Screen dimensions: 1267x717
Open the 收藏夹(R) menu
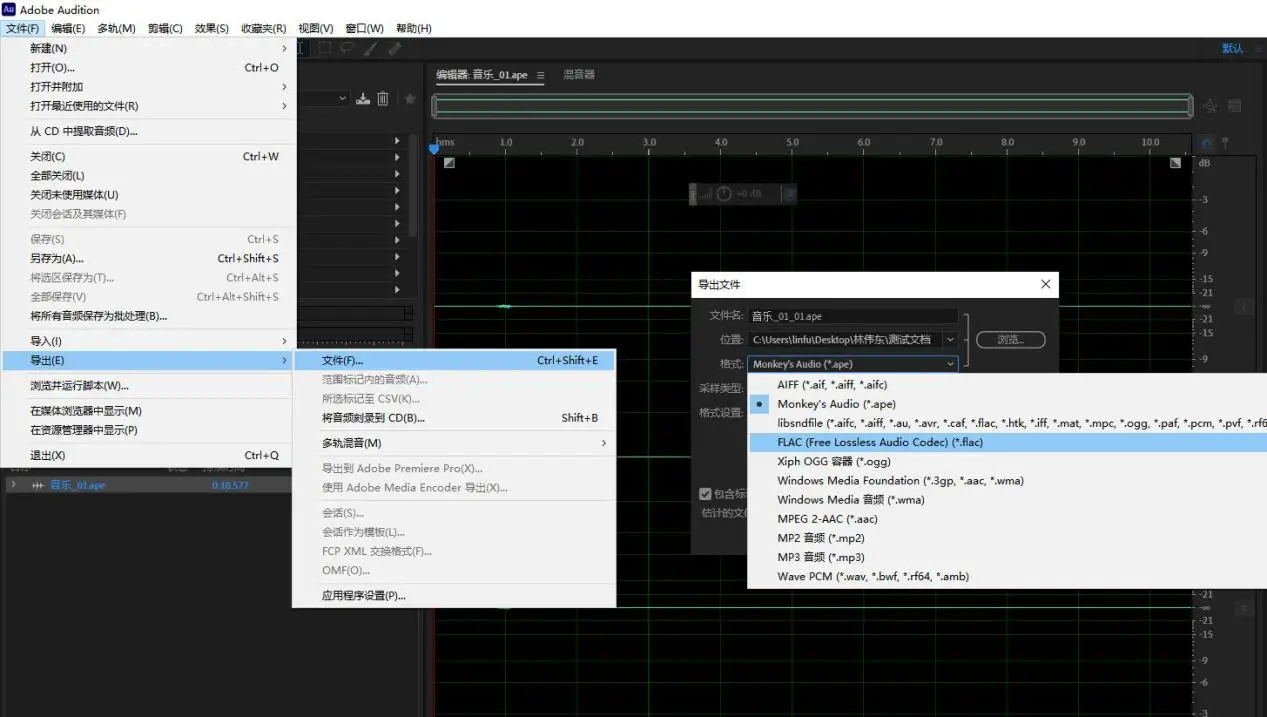[263, 28]
